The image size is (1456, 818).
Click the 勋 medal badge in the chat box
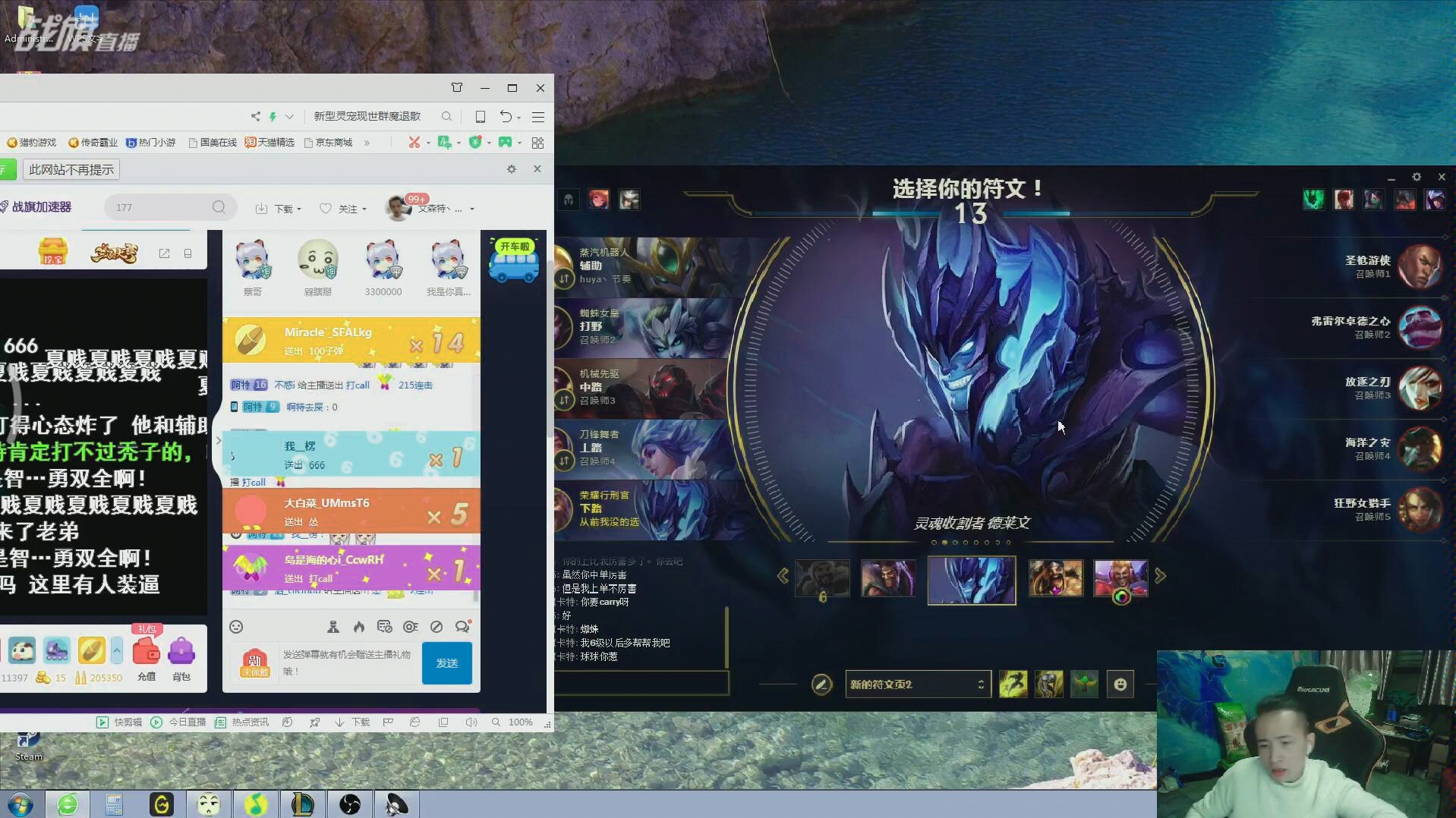point(255,663)
